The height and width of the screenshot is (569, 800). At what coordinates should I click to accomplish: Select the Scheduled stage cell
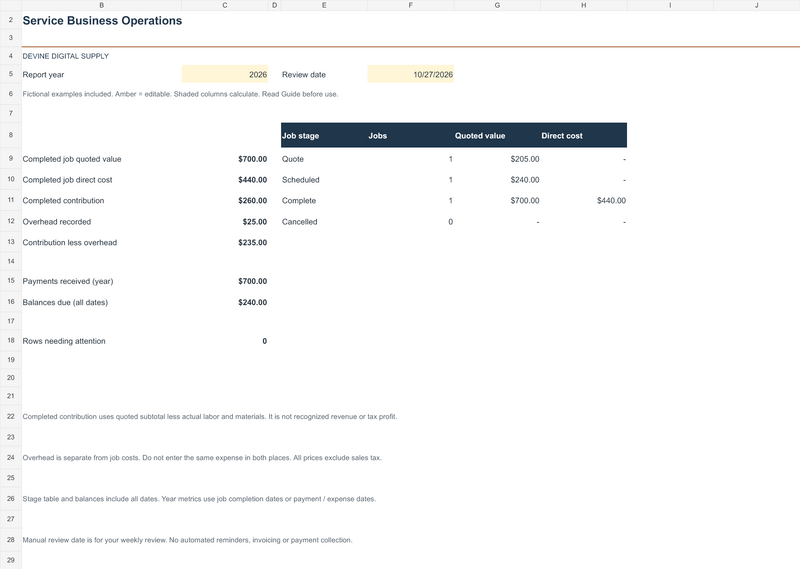coord(324,180)
